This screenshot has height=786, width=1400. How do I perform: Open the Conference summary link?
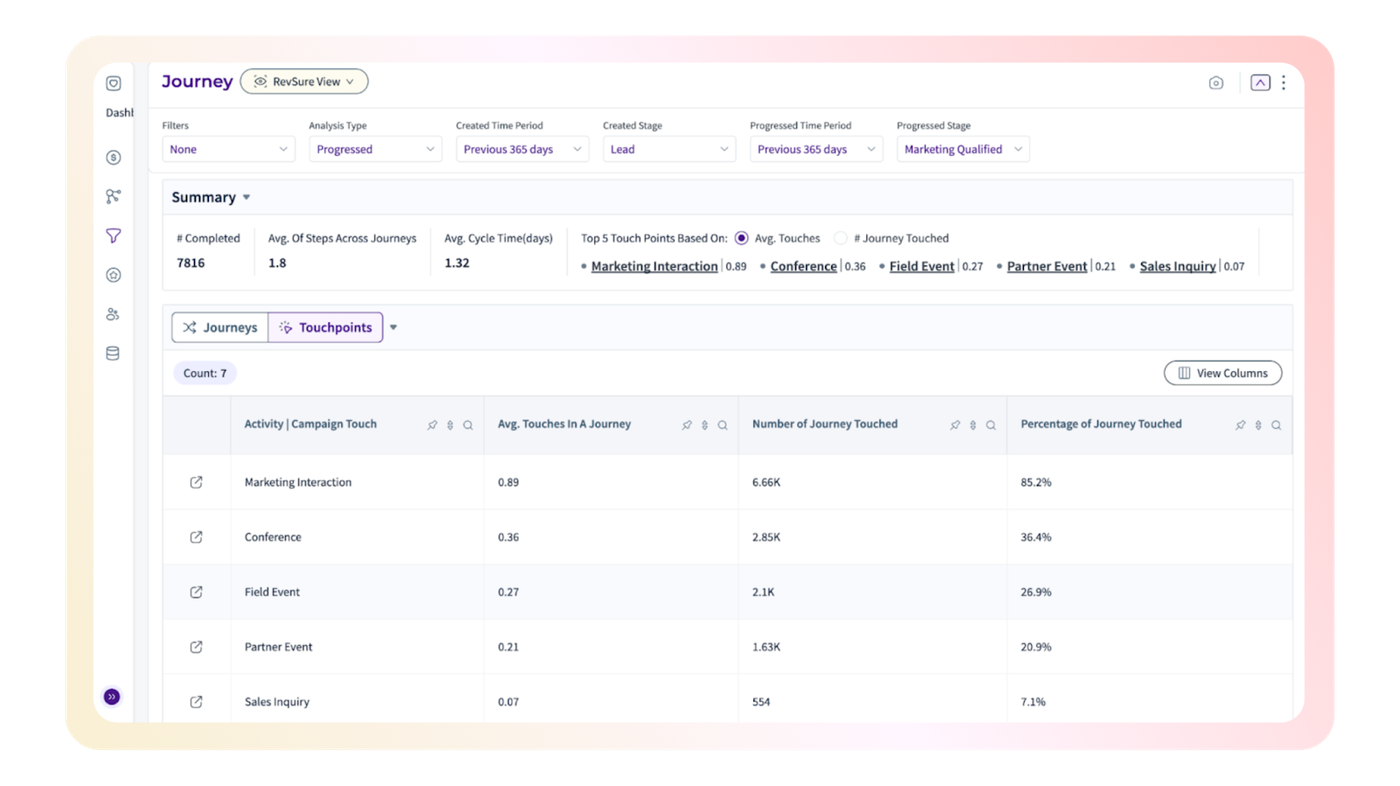[803, 266]
